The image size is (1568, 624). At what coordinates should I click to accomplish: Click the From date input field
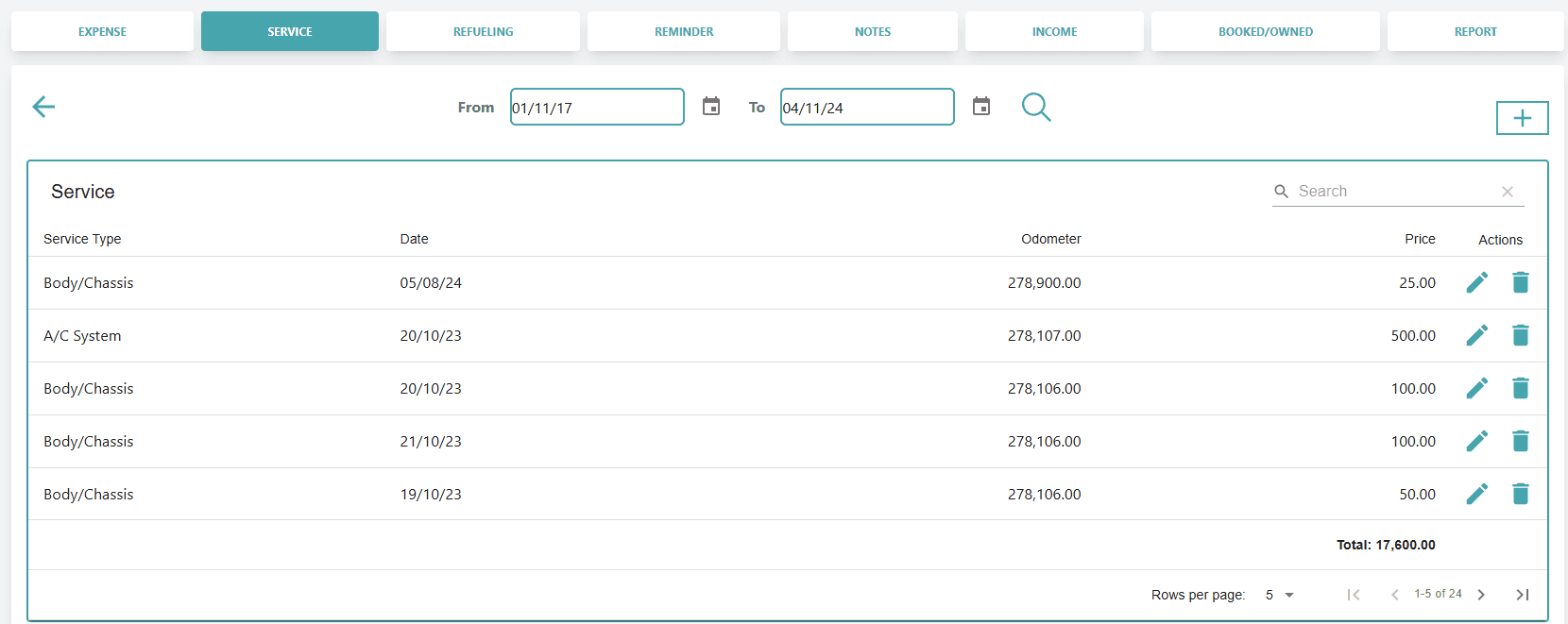(596, 108)
